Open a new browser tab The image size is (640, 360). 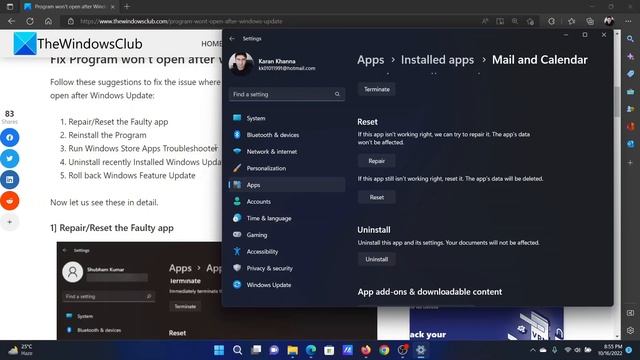(127, 7)
